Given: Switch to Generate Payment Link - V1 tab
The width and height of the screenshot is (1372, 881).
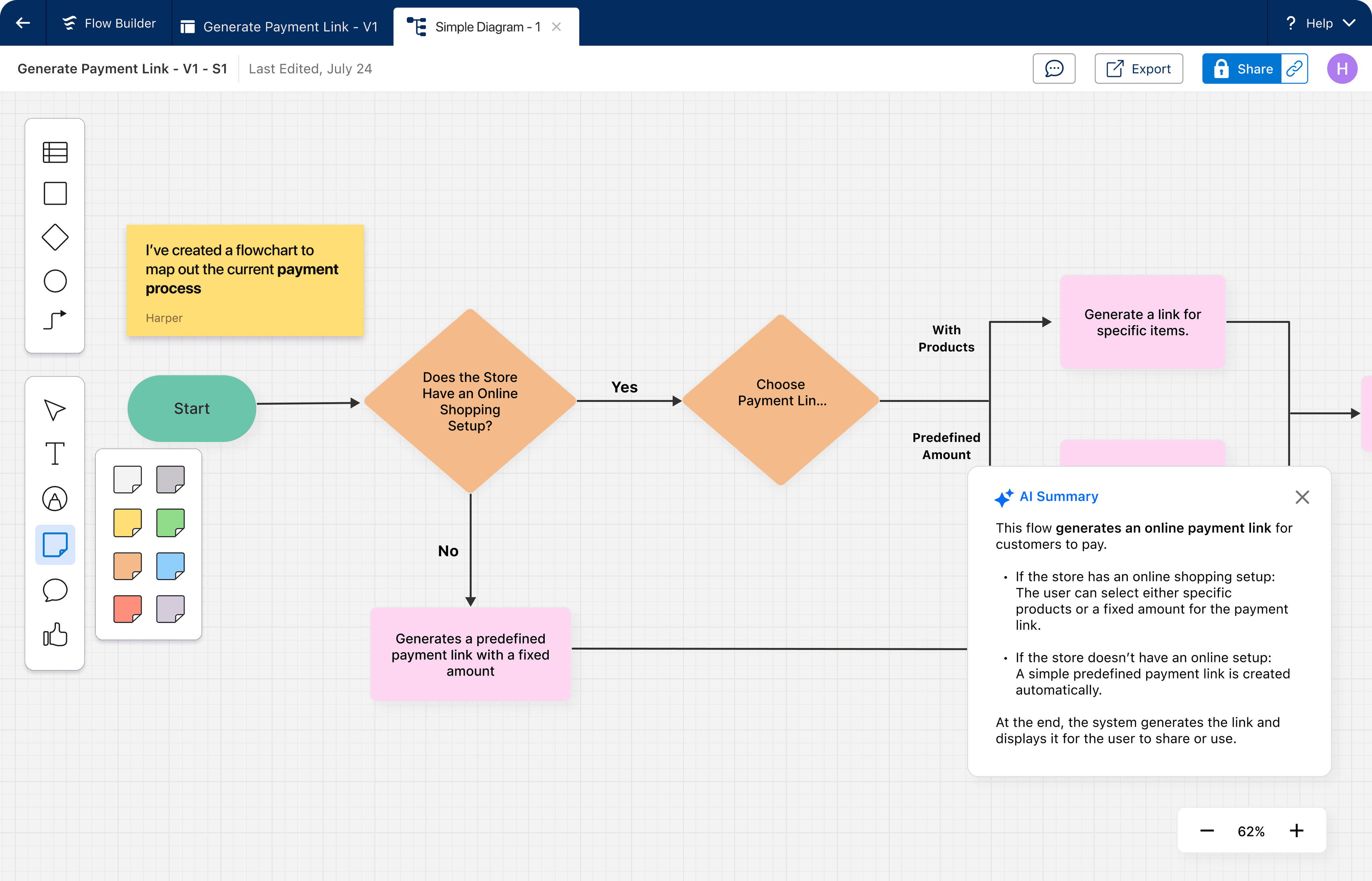Looking at the screenshot, I should pos(280,26).
